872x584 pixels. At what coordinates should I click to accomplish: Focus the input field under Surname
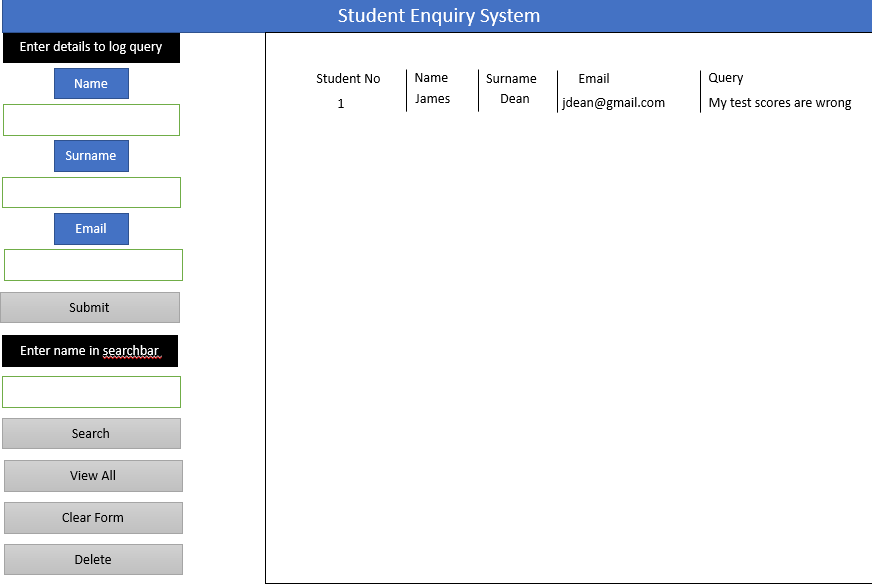coord(91,192)
